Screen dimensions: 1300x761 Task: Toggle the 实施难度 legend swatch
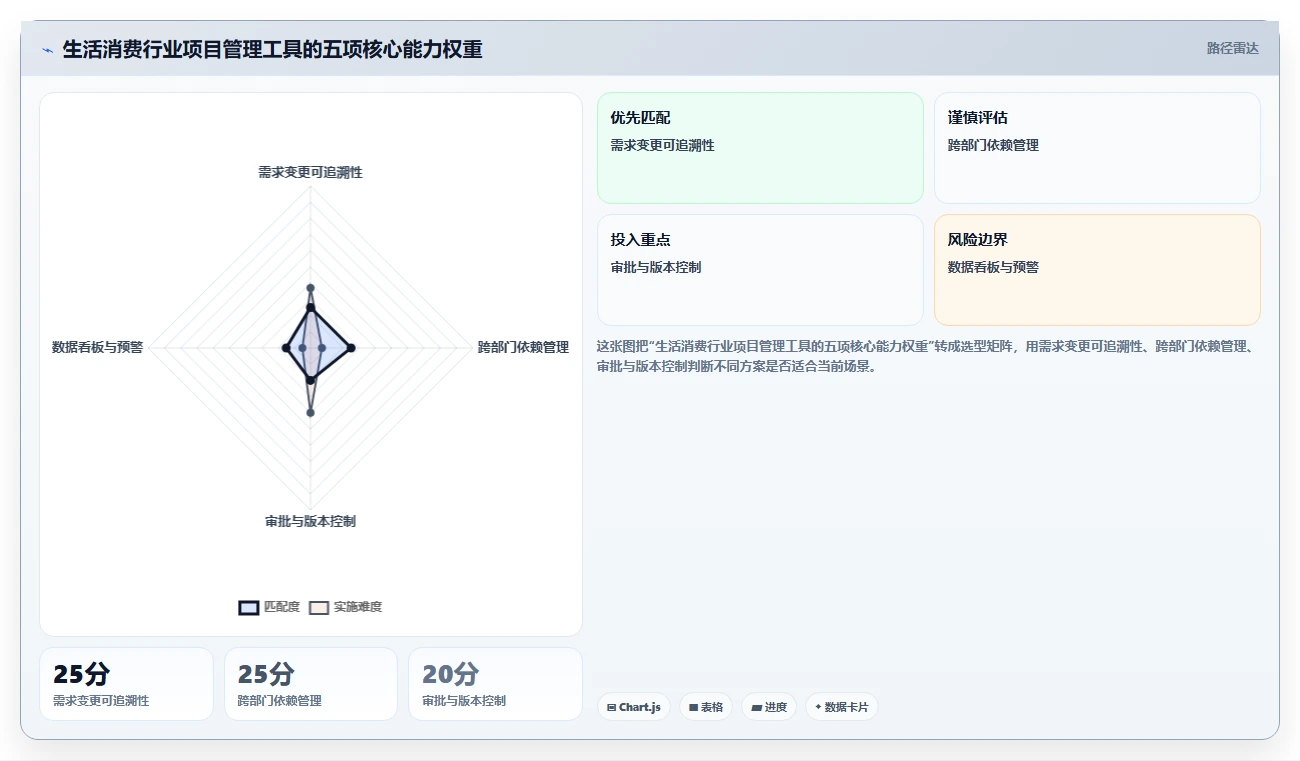319,607
